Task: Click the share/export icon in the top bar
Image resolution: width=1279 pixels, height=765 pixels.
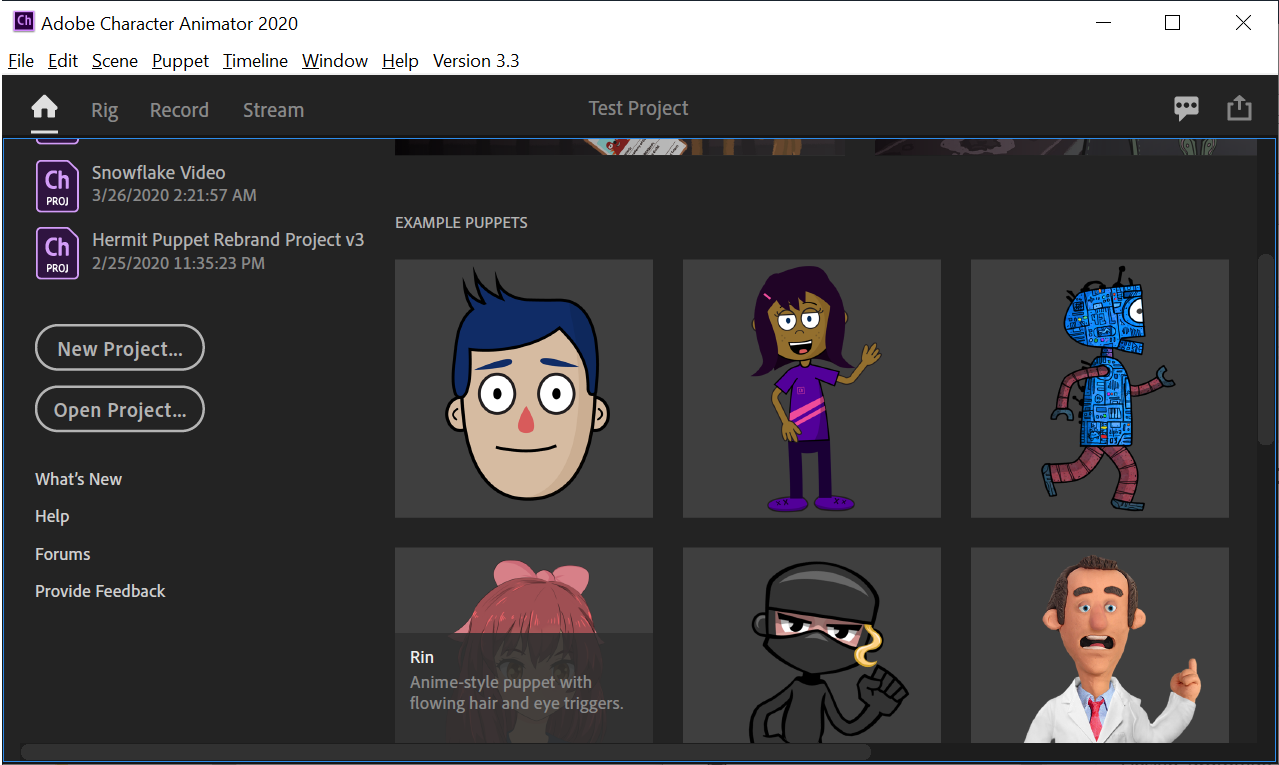Action: [x=1239, y=108]
